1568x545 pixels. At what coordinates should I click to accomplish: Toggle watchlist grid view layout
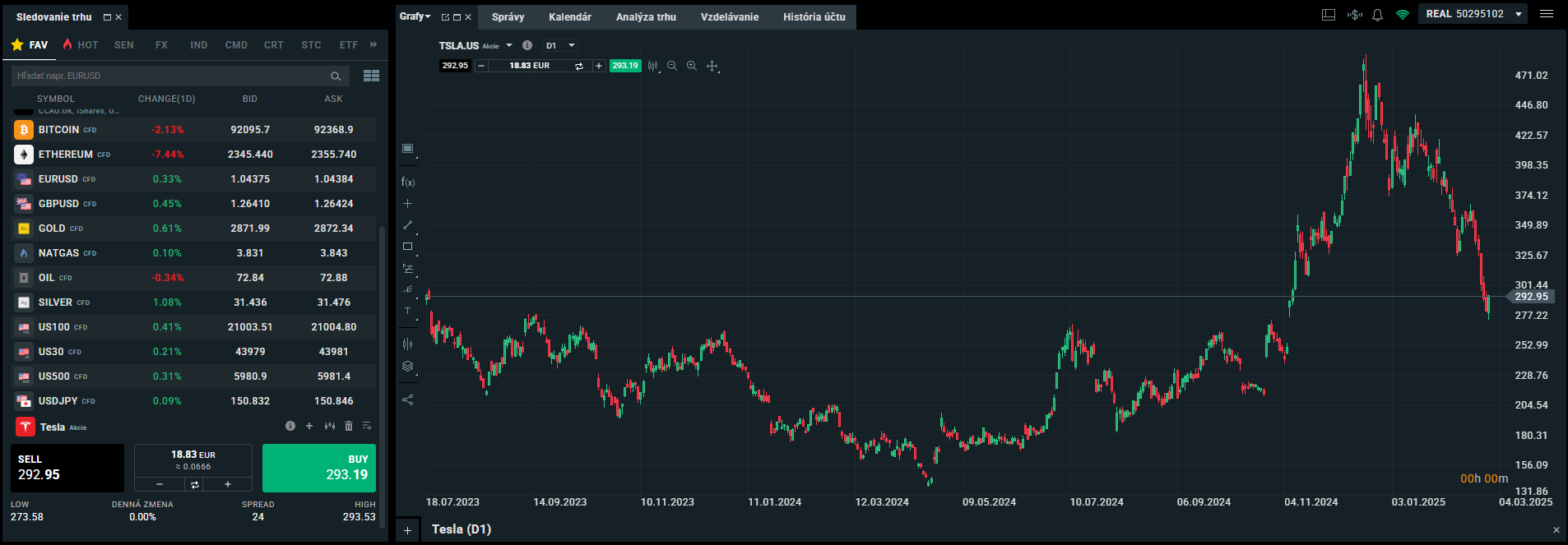coord(371,76)
